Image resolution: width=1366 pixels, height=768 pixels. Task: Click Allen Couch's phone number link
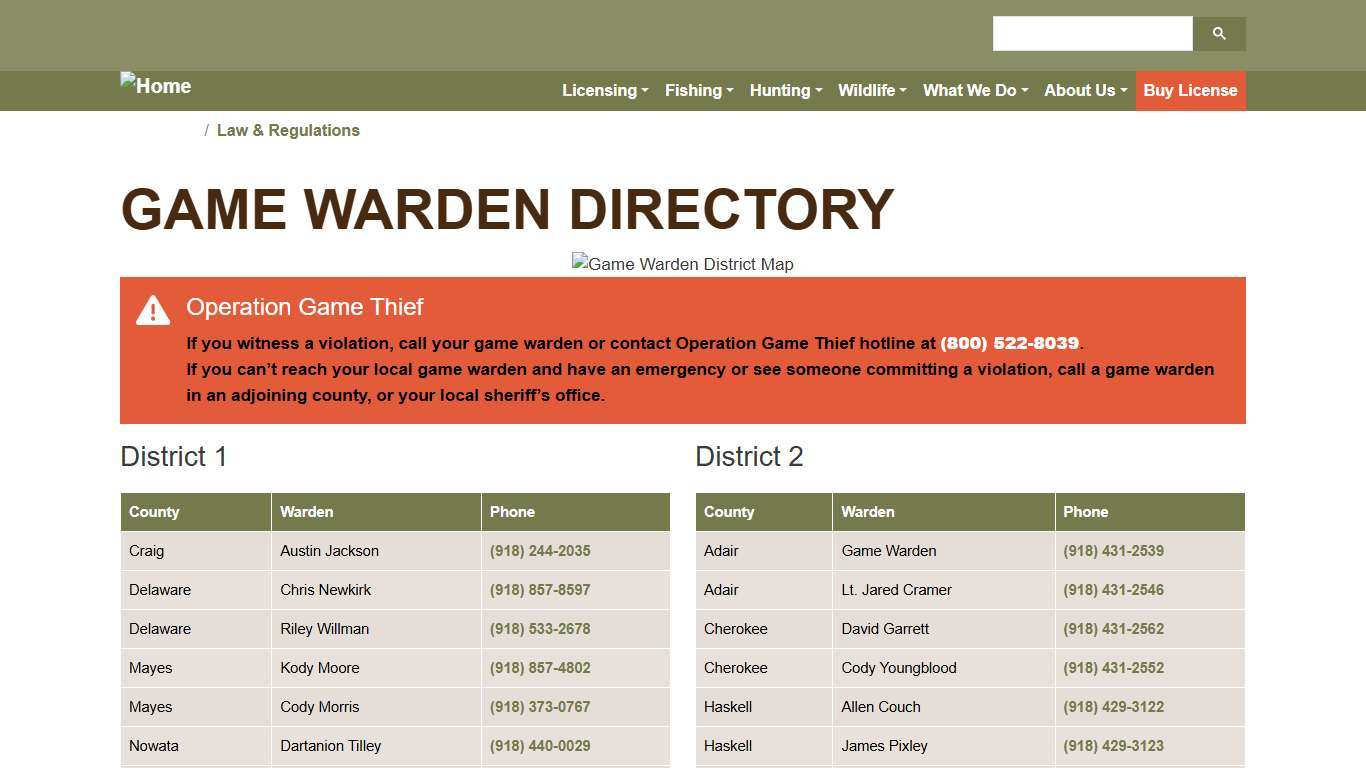(x=1113, y=707)
